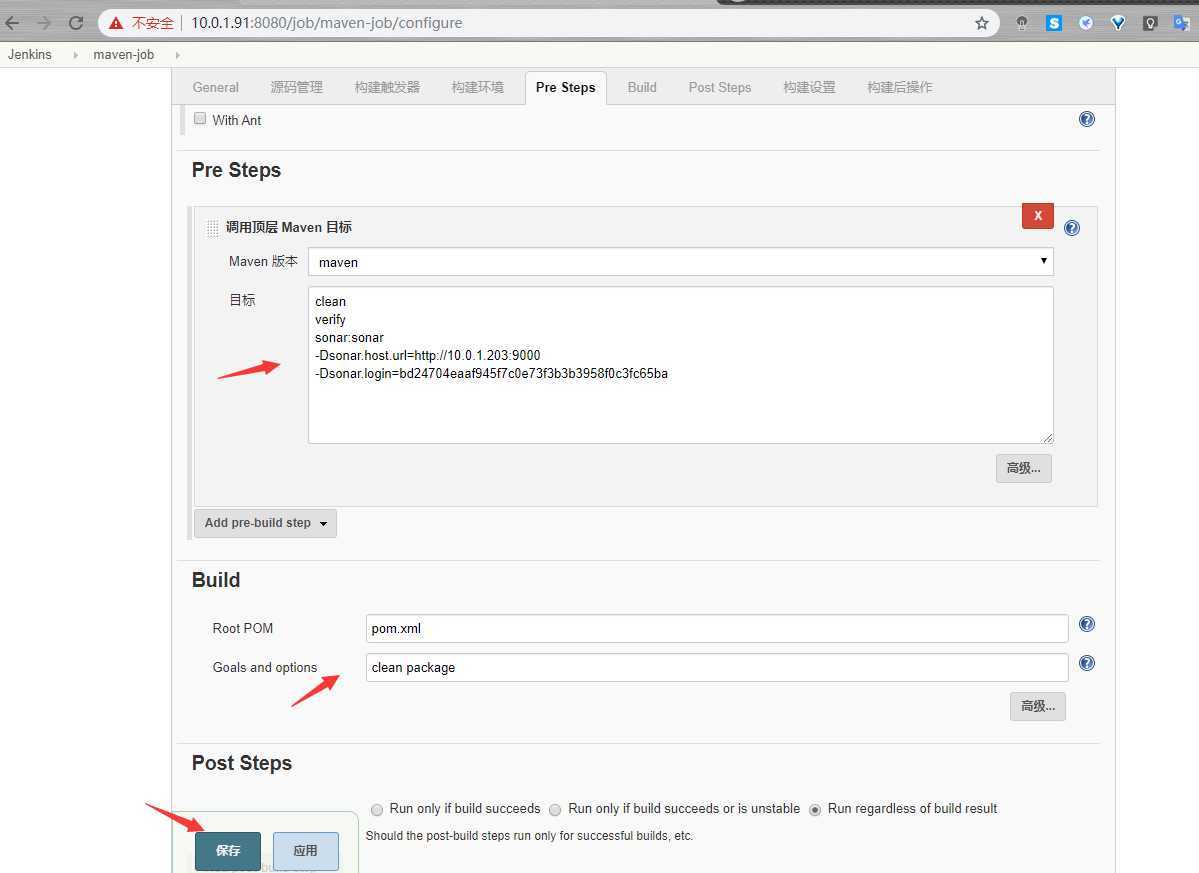
Task: Click the Root POM input field
Action: [x=717, y=628]
